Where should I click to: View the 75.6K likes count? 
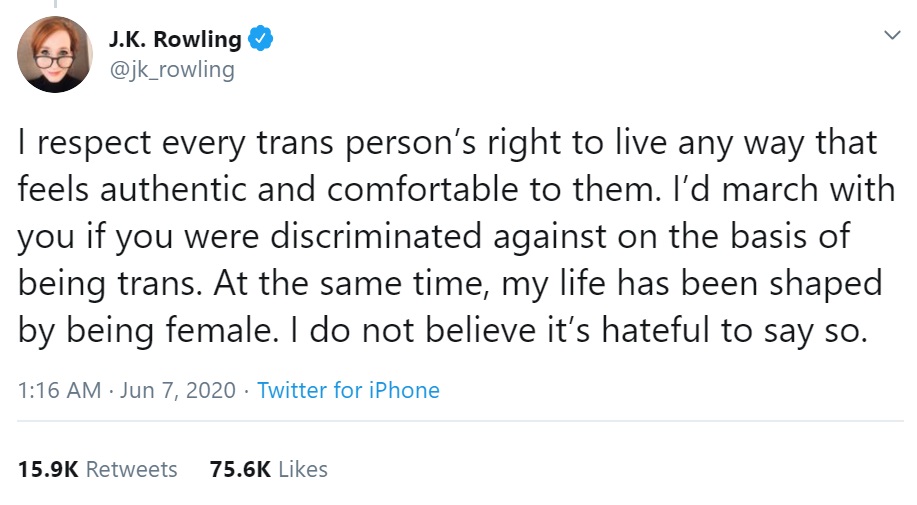tap(240, 468)
